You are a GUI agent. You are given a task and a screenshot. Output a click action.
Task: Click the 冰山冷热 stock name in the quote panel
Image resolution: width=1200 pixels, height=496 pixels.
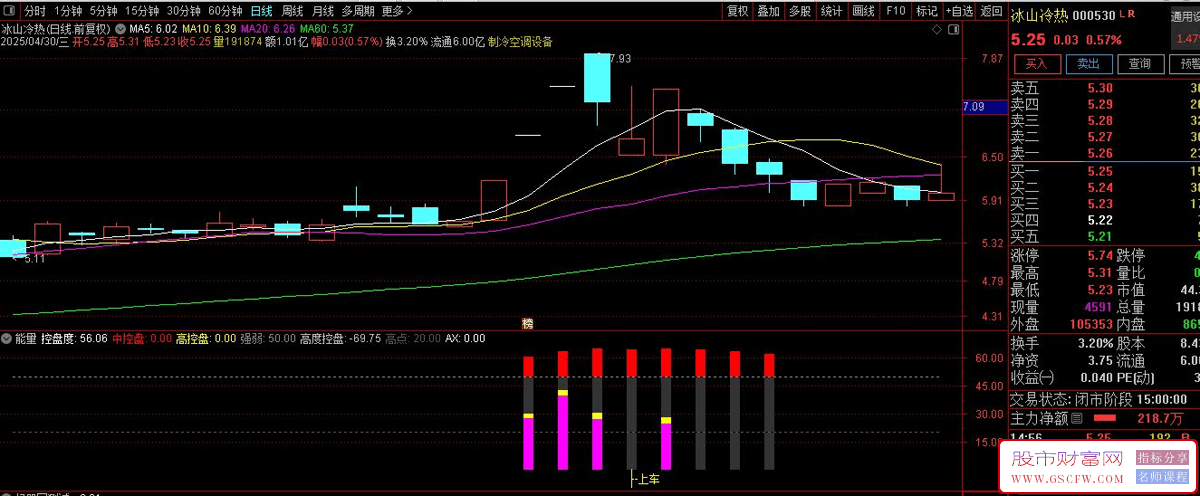pyautogui.click(x=1040, y=14)
